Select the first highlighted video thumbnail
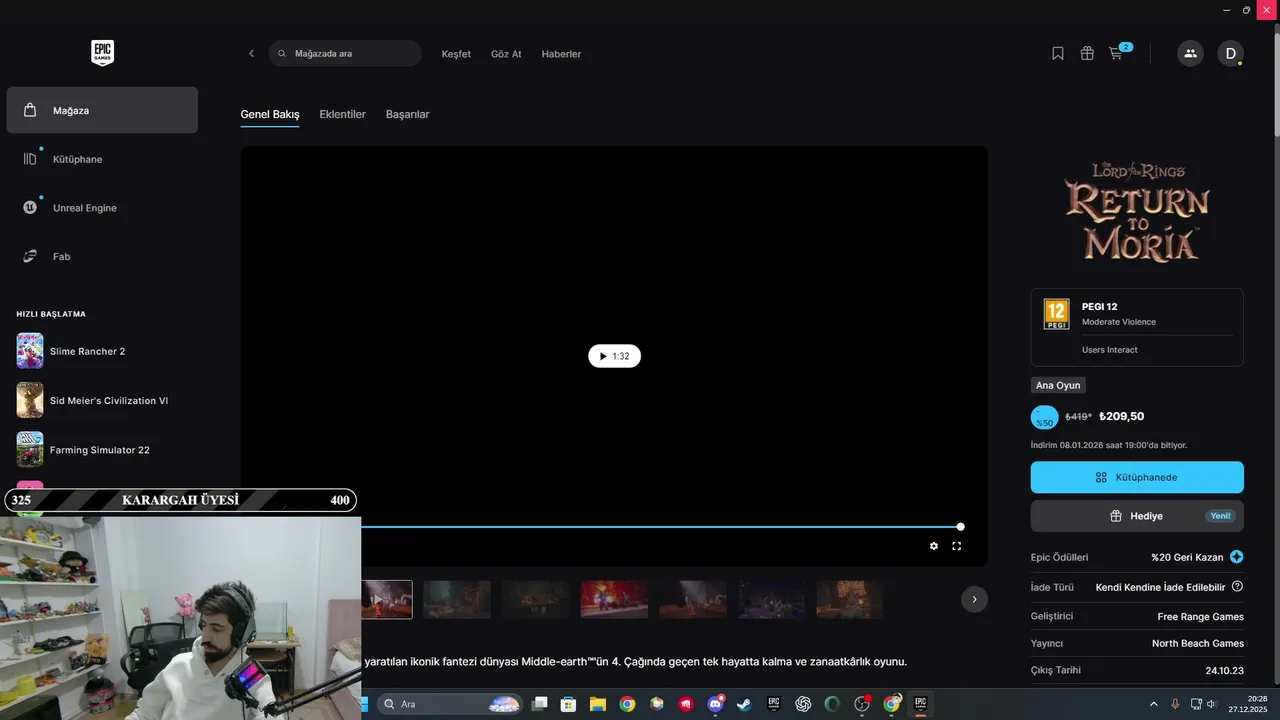This screenshot has width=1280, height=720. 386,599
